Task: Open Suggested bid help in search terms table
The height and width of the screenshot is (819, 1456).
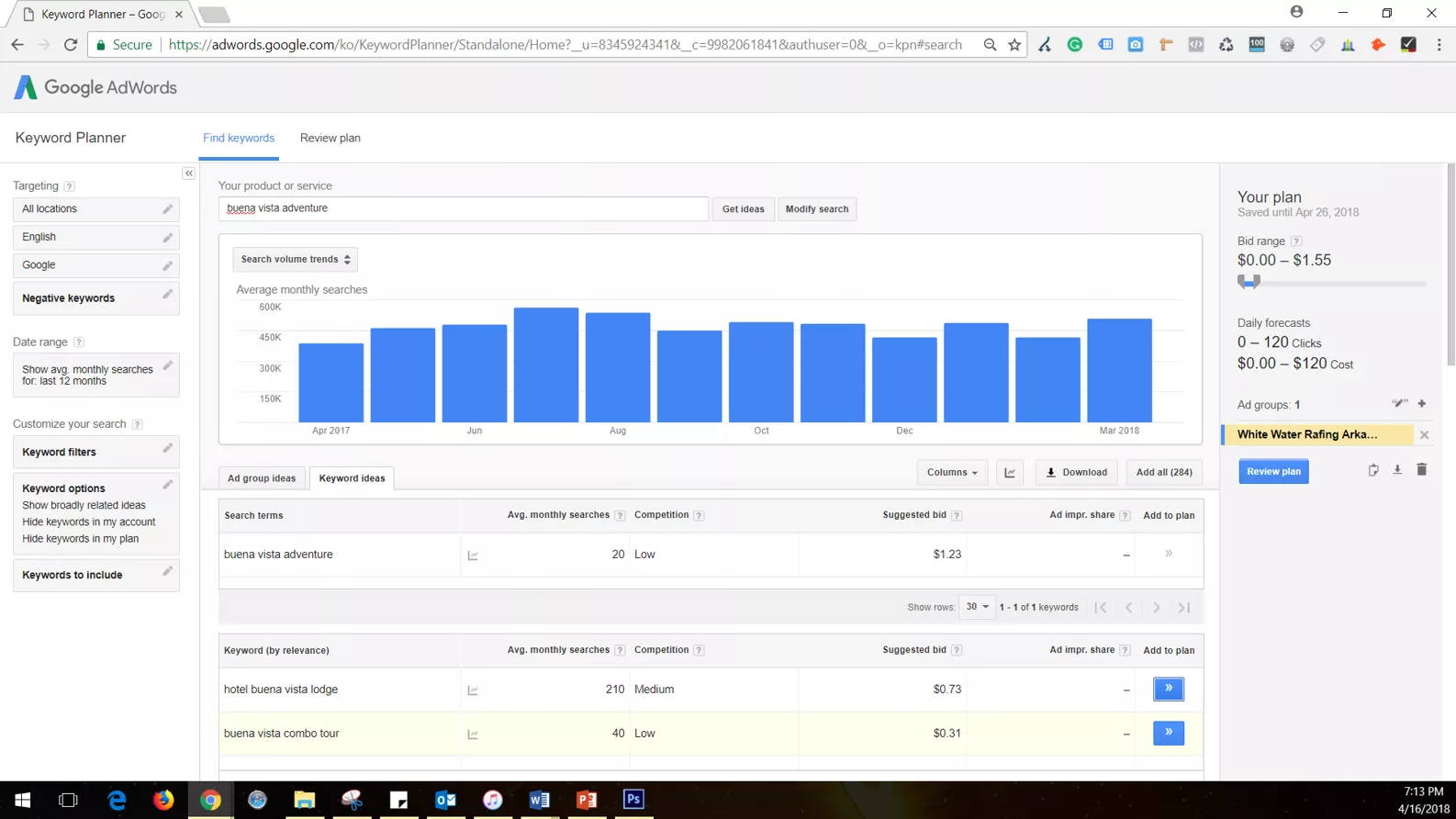Action: pos(957,516)
